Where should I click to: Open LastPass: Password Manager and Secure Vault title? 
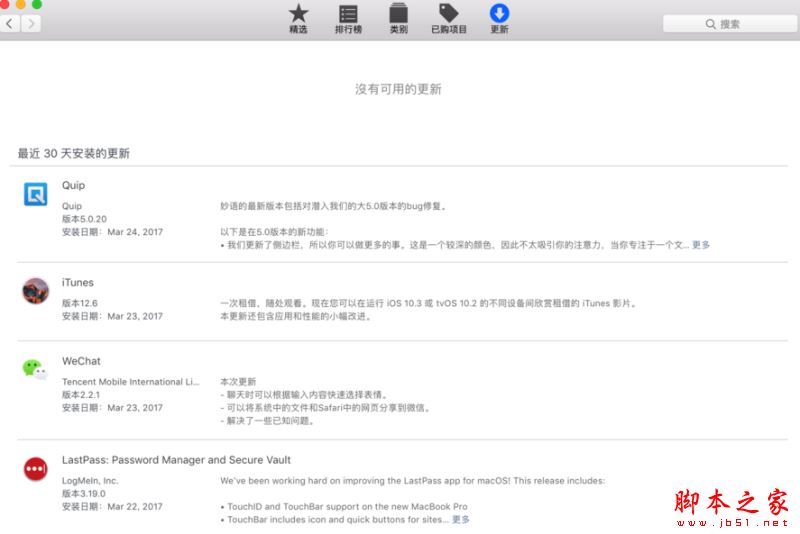pos(176,460)
